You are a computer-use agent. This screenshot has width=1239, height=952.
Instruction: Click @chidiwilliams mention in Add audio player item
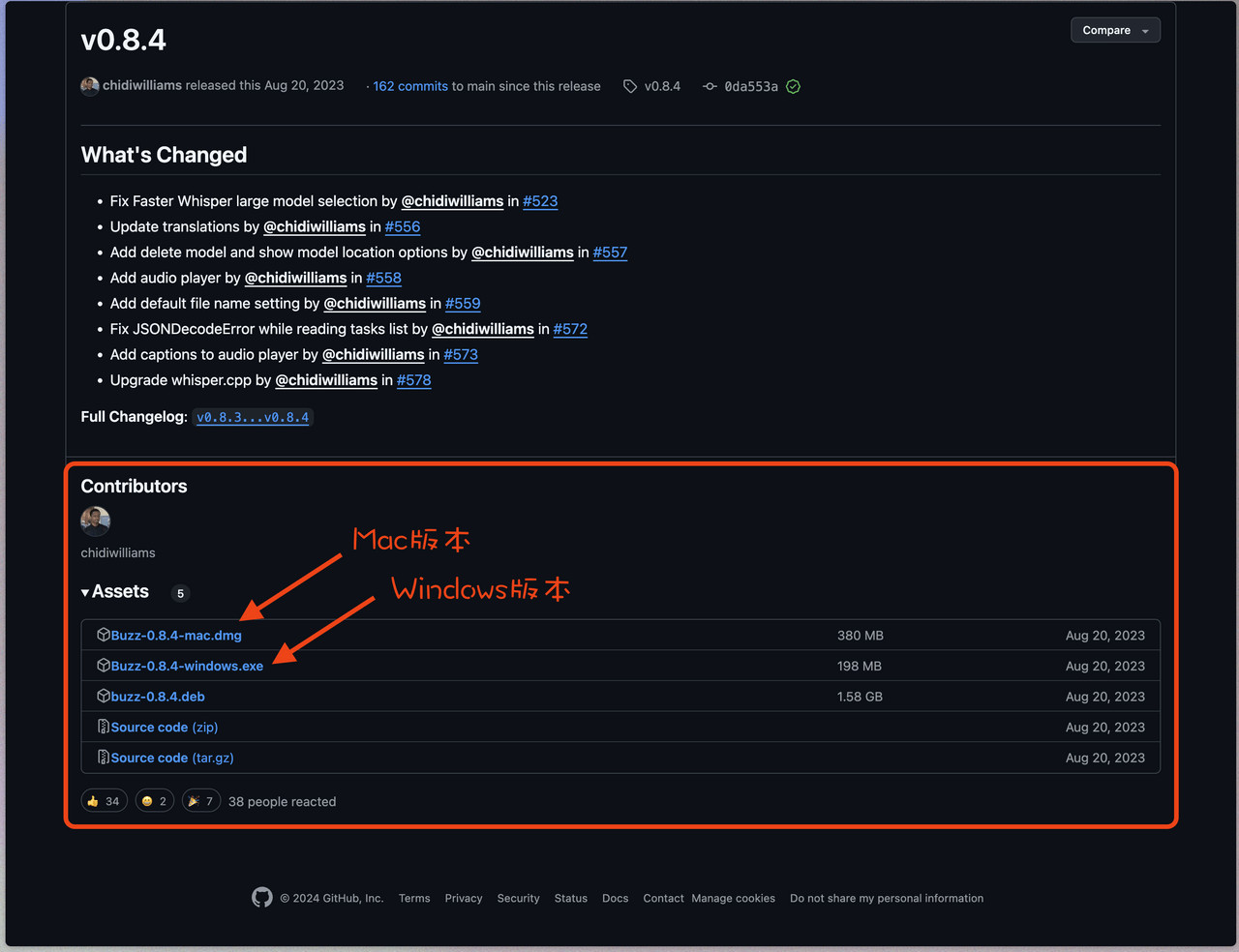click(295, 278)
